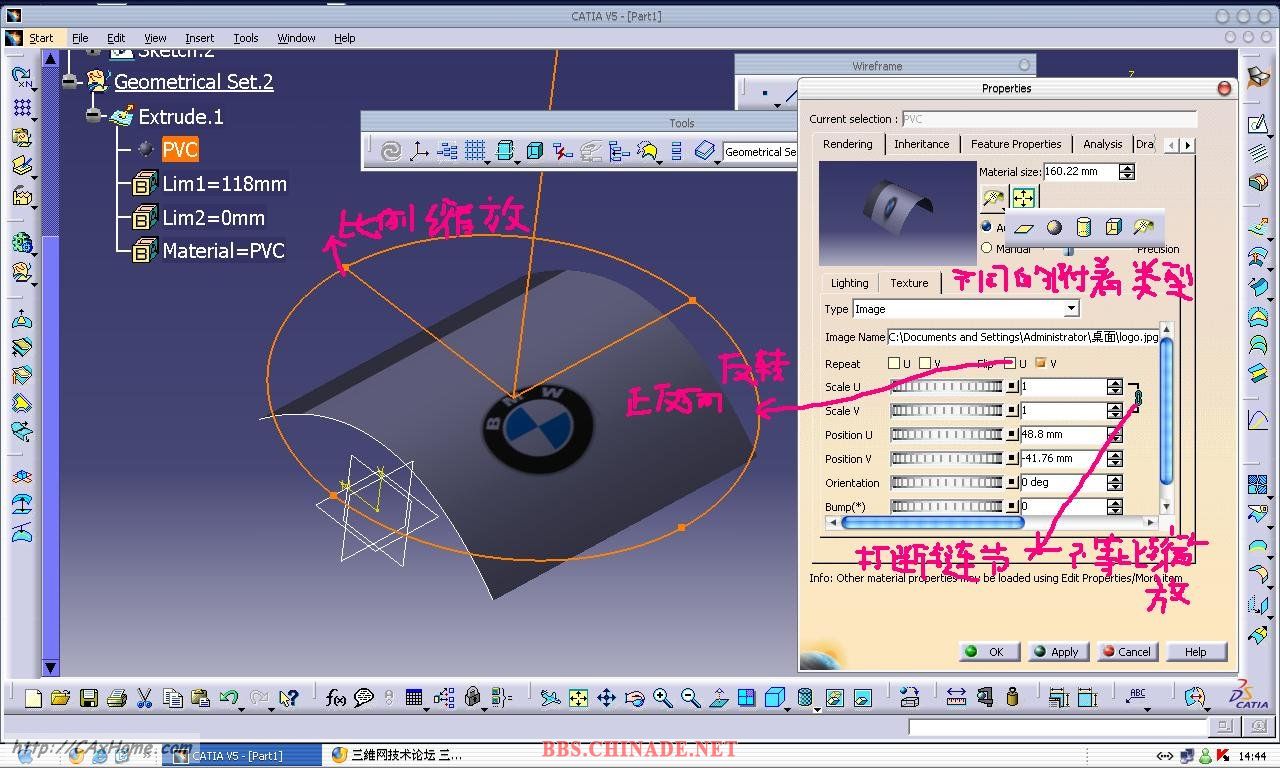Click the planar mapping type icon
This screenshot has height=768, width=1280.
tap(1024, 228)
